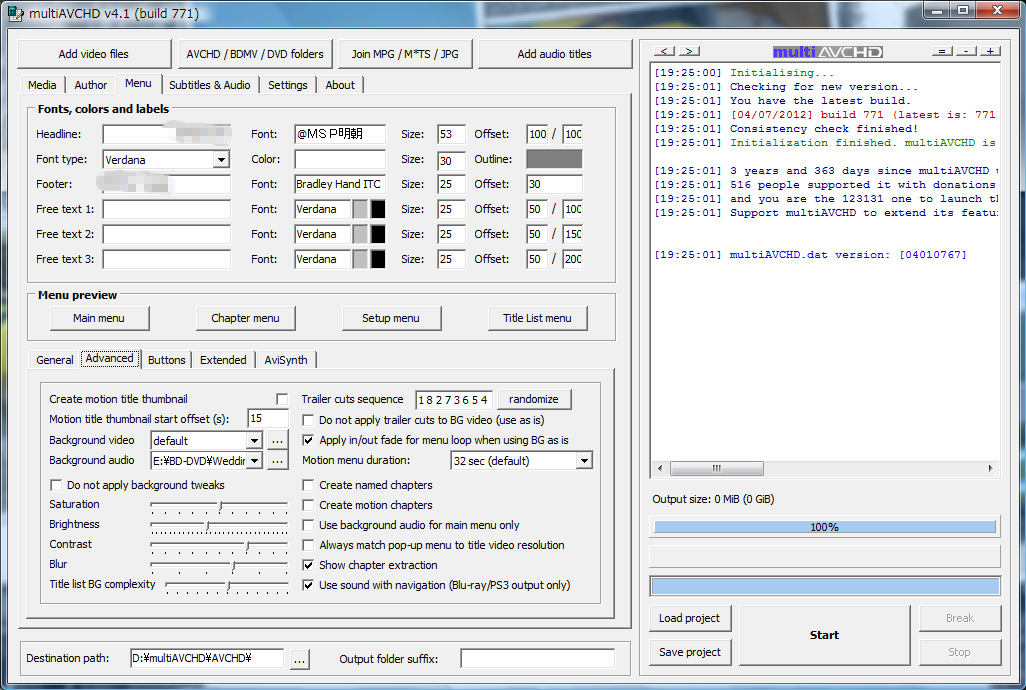The width and height of the screenshot is (1026, 690).
Task: Click the Blur slider
Action: pos(219,565)
